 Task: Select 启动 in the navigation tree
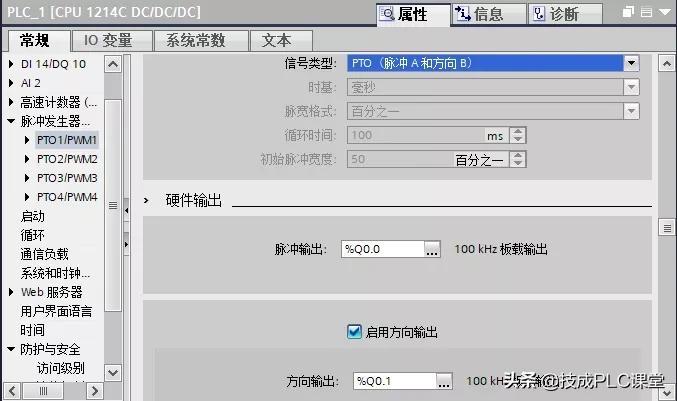tap(32, 216)
